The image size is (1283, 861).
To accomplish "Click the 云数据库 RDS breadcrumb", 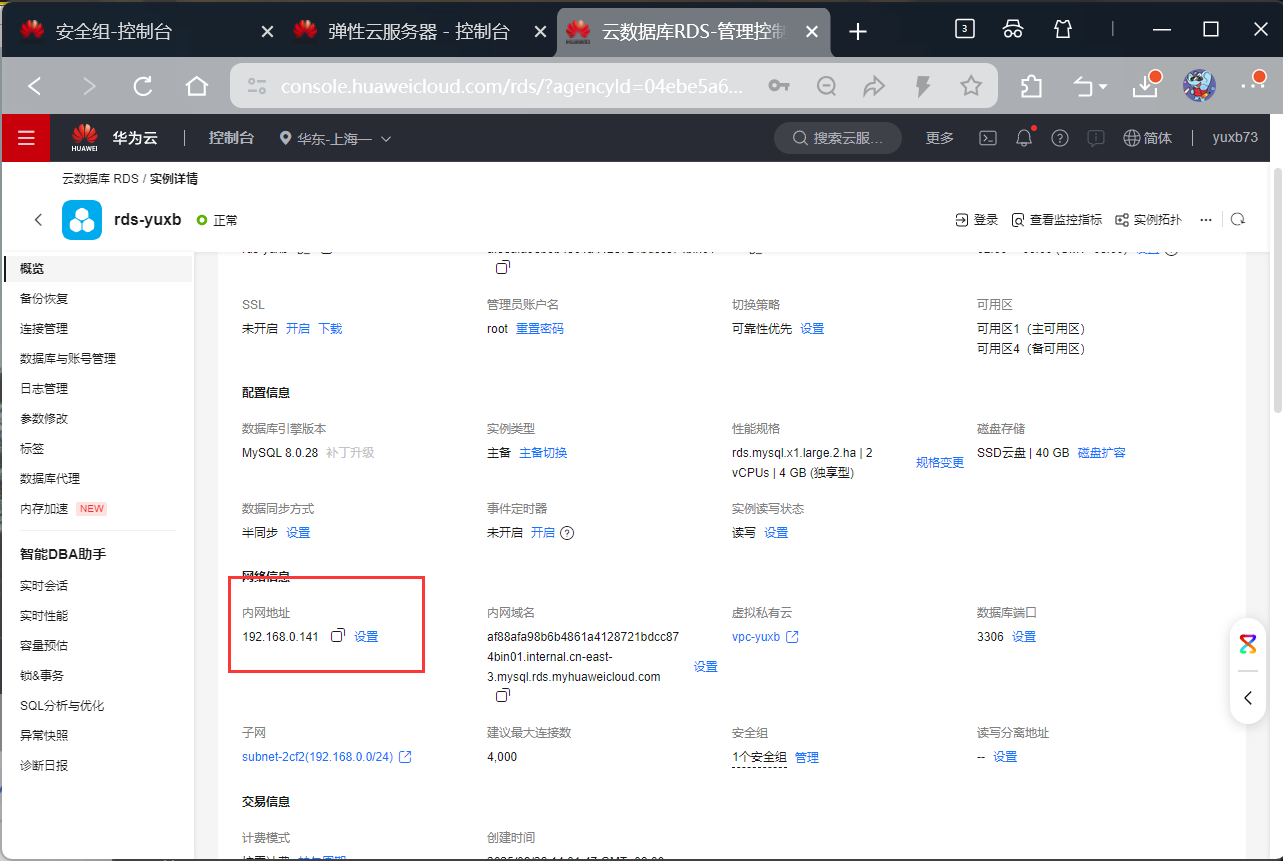I will (100, 179).
